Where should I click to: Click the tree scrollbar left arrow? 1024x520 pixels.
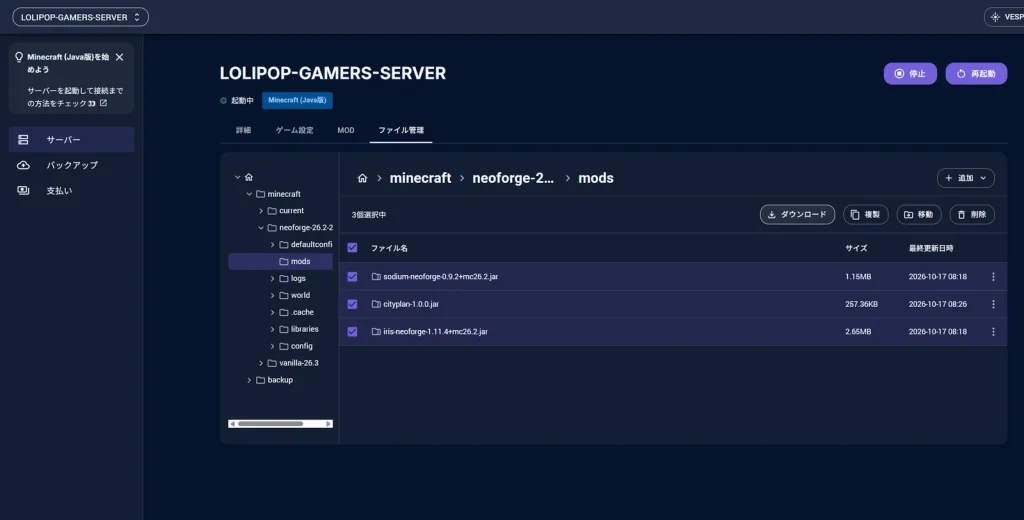(x=232, y=424)
